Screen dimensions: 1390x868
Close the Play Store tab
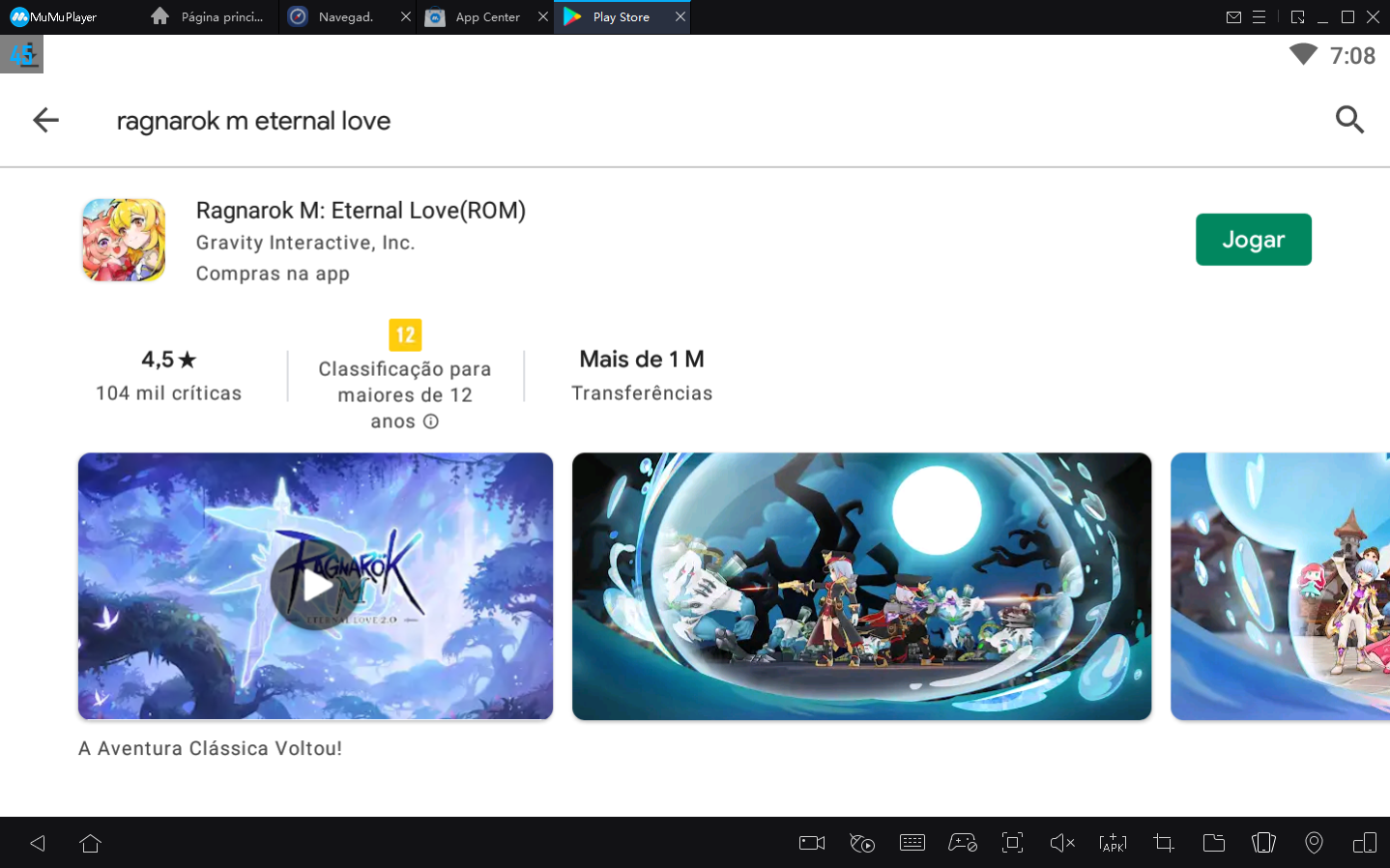pyautogui.click(x=681, y=17)
